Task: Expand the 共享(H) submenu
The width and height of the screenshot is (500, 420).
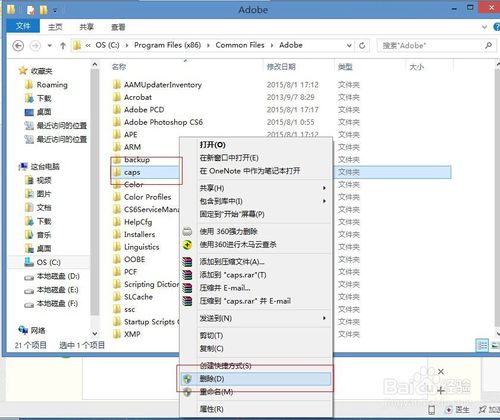Action: [x=256, y=188]
